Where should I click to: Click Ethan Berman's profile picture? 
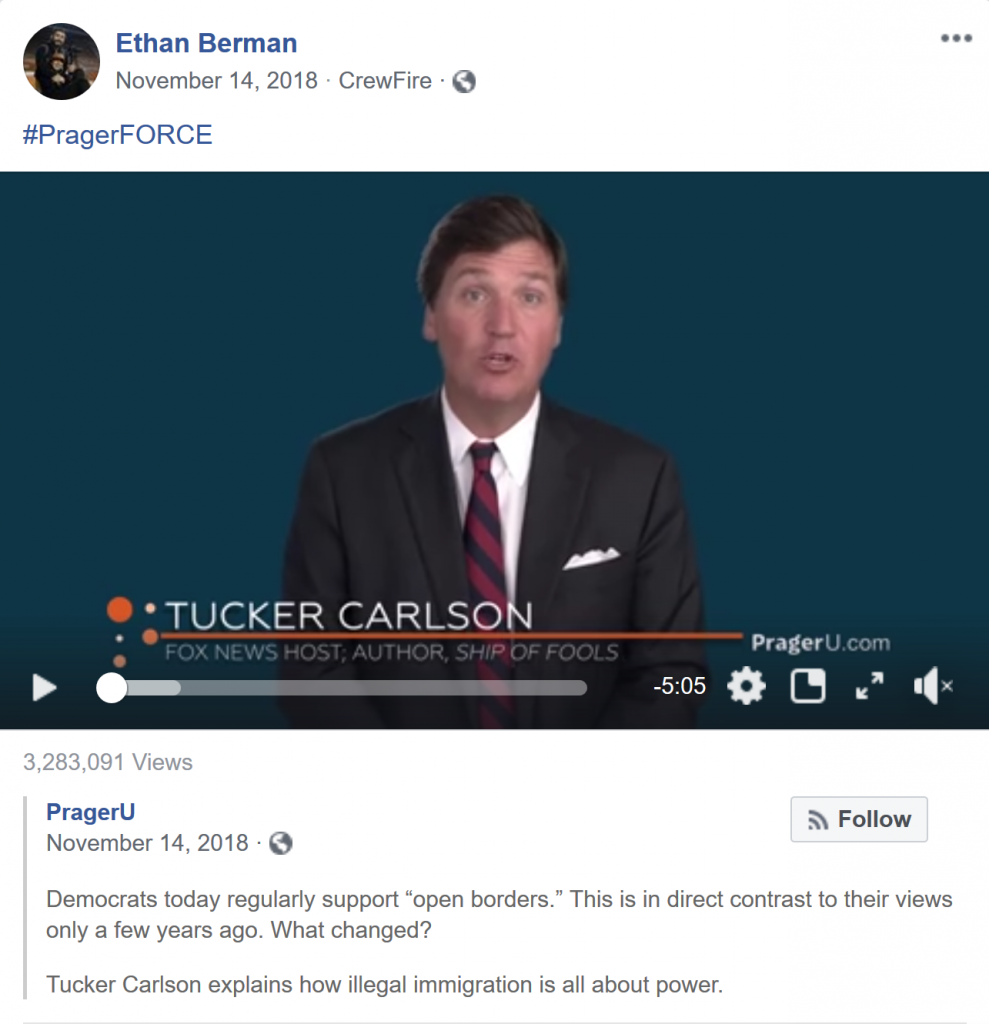click(x=61, y=61)
